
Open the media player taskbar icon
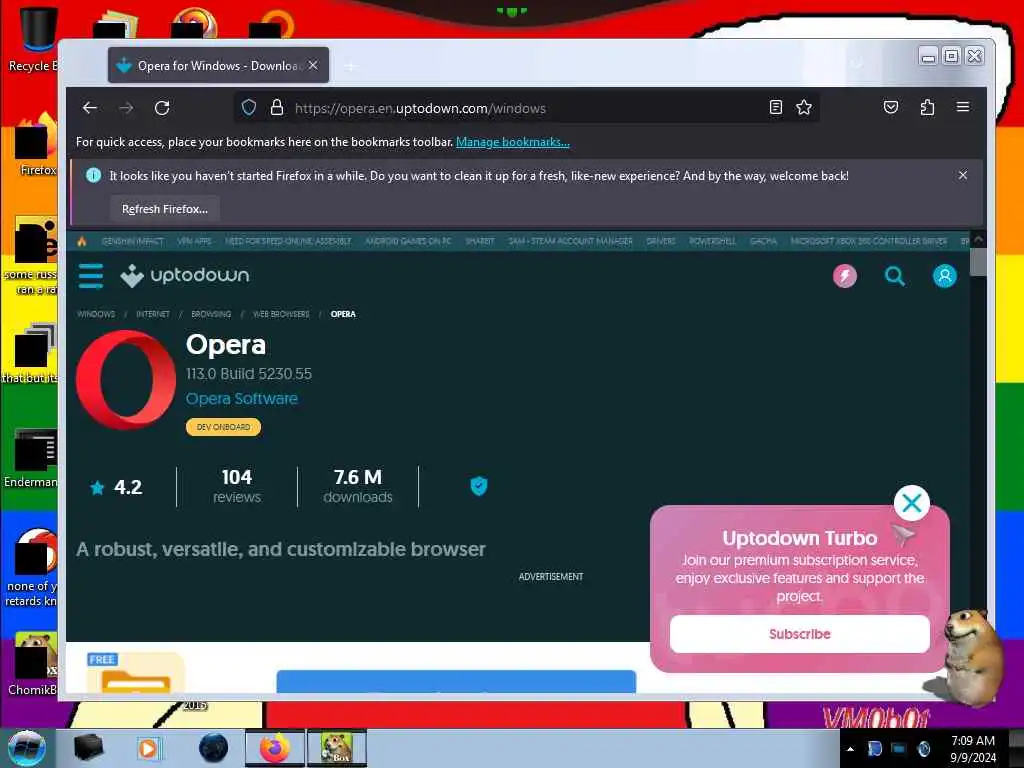(x=148, y=748)
